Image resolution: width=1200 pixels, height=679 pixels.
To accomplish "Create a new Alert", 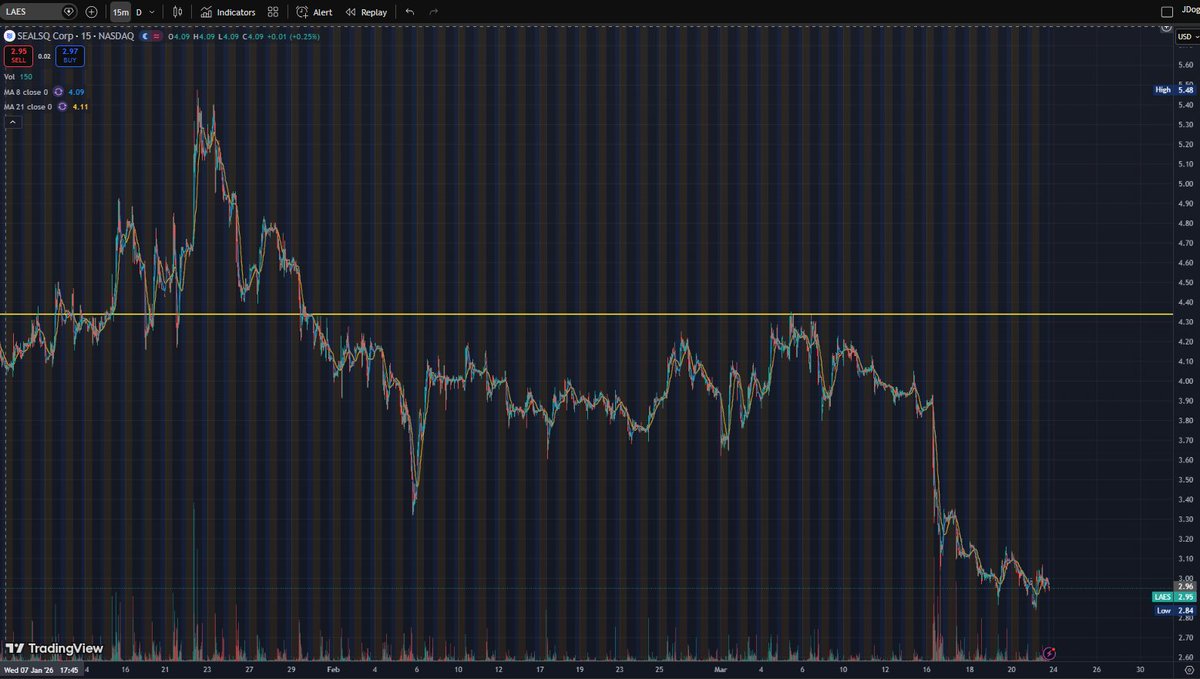I will [314, 12].
